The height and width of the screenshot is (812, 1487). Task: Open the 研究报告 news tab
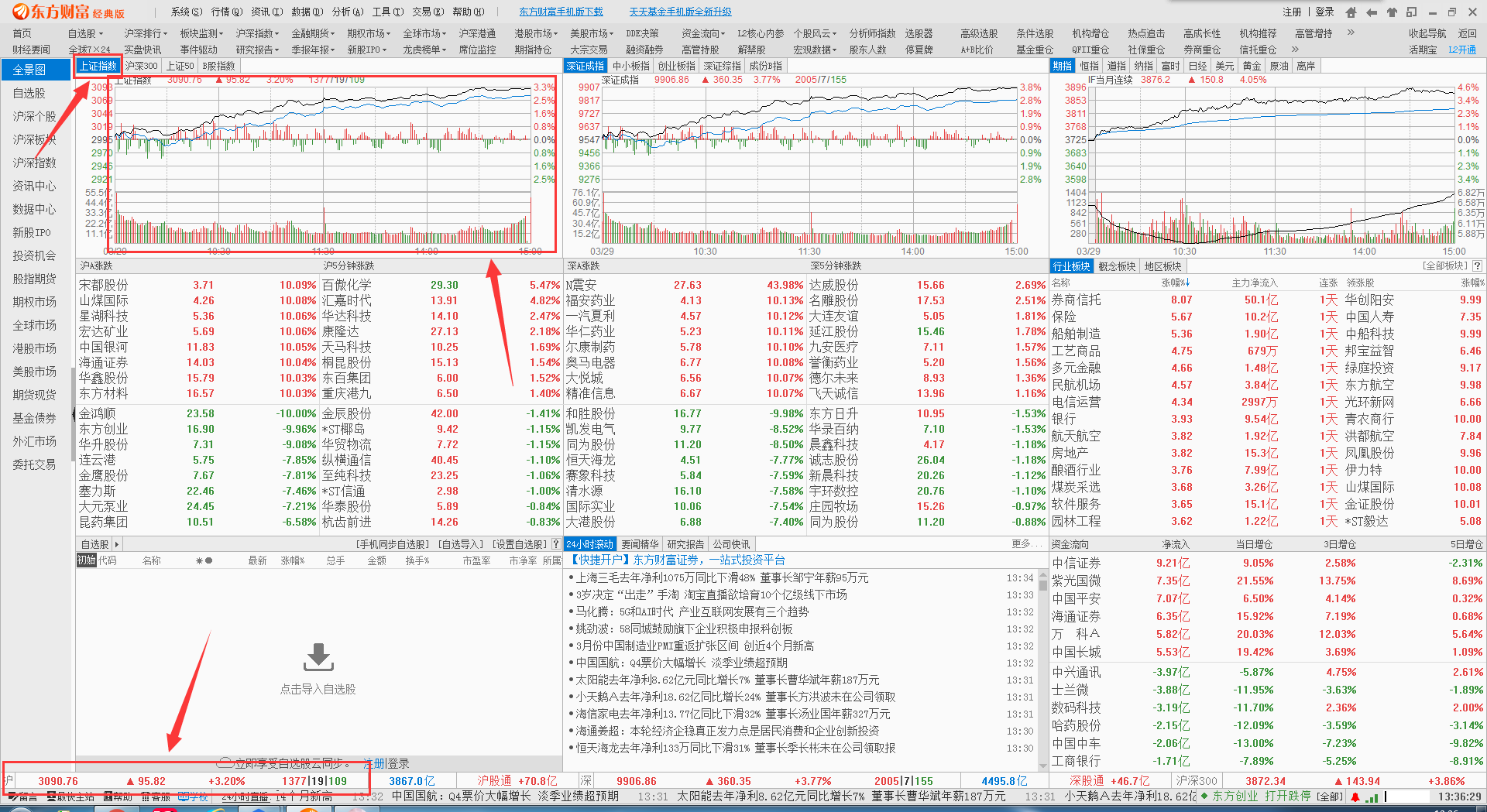(685, 544)
